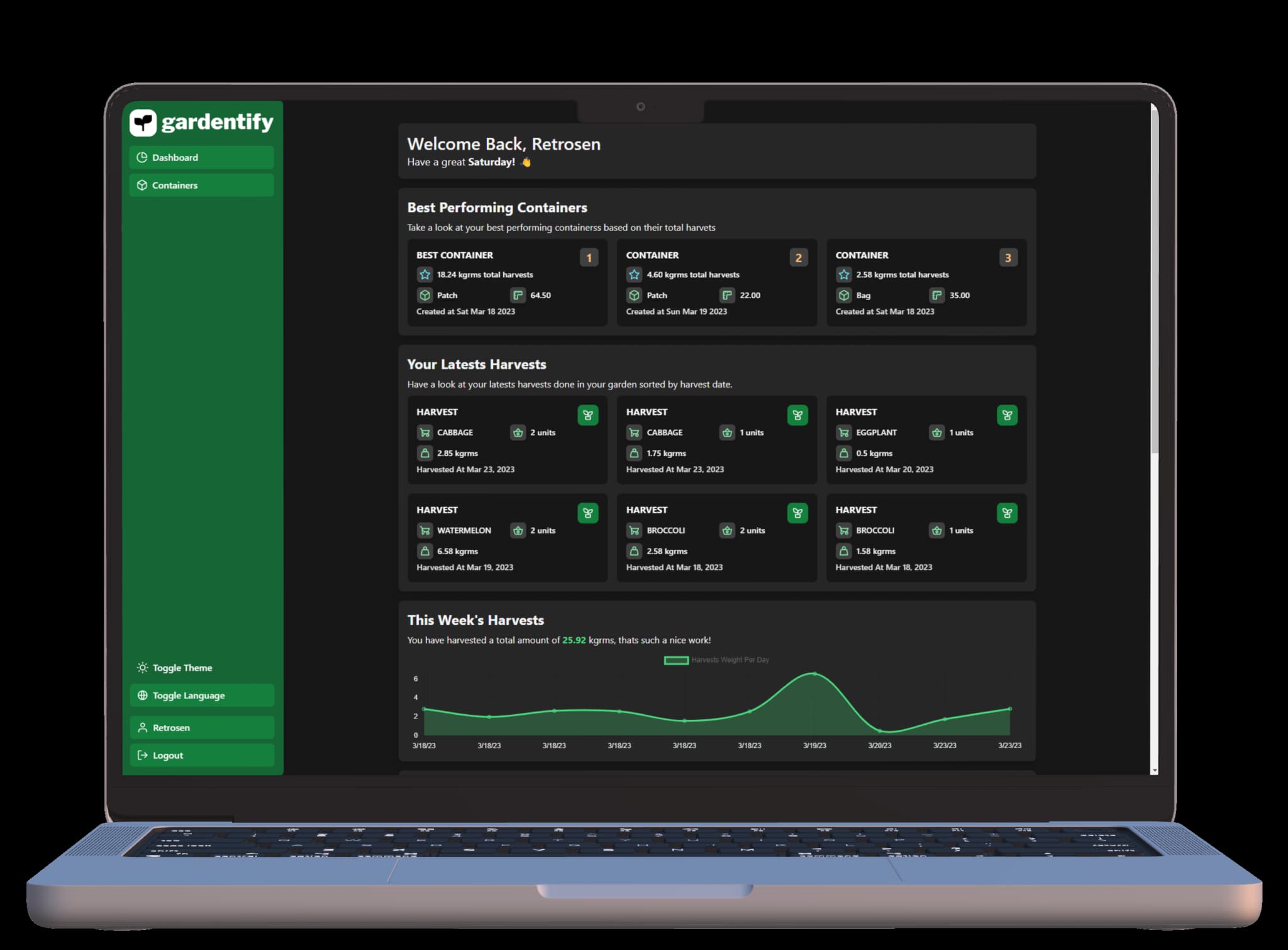This screenshot has width=1288, height=950.
Task: Click the weight icon beside 0.5 kgrms
Action: pos(844,453)
